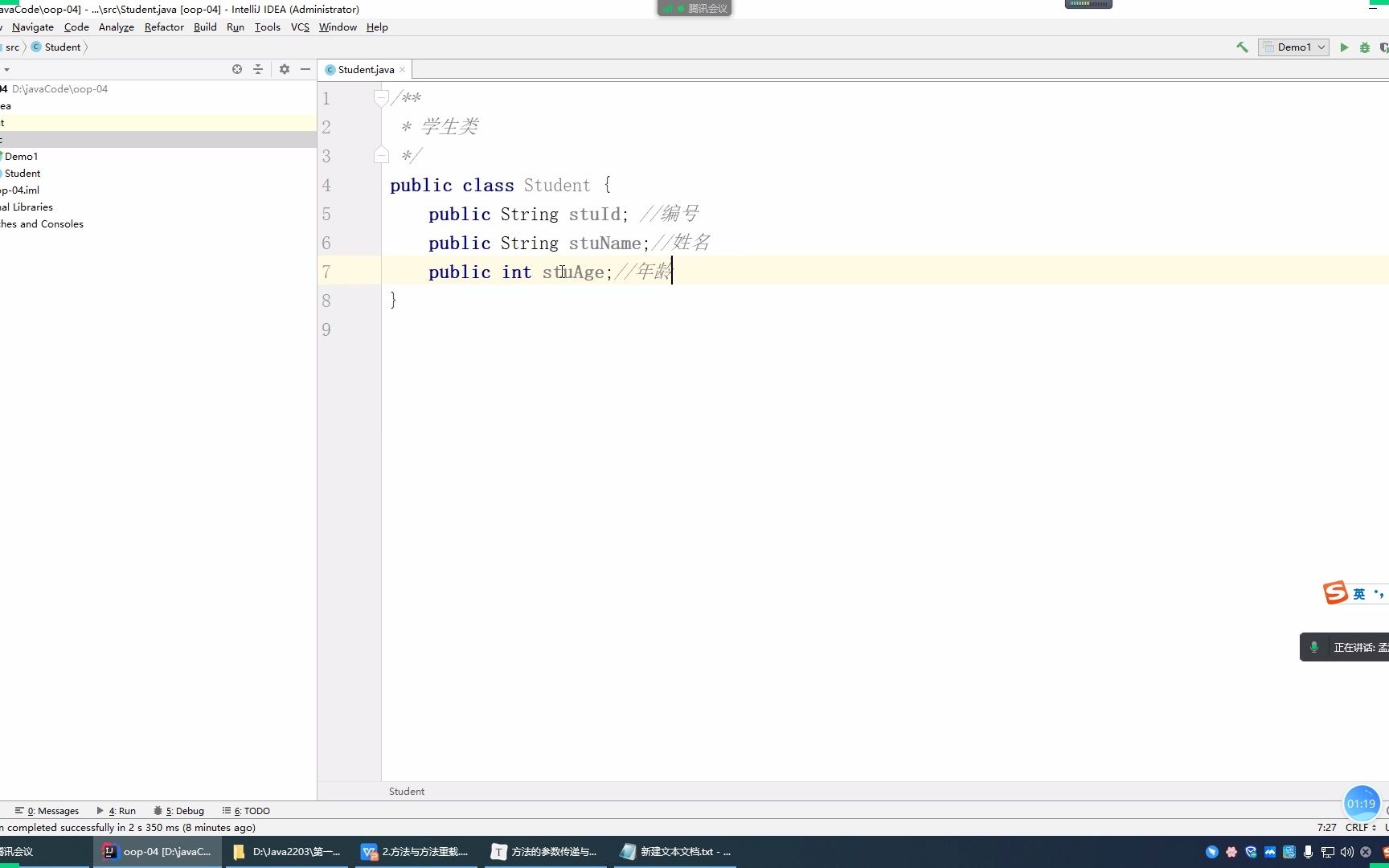Click the Student breadcrumb at editor bottom
The height and width of the screenshot is (868, 1389).
click(x=407, y=792)
